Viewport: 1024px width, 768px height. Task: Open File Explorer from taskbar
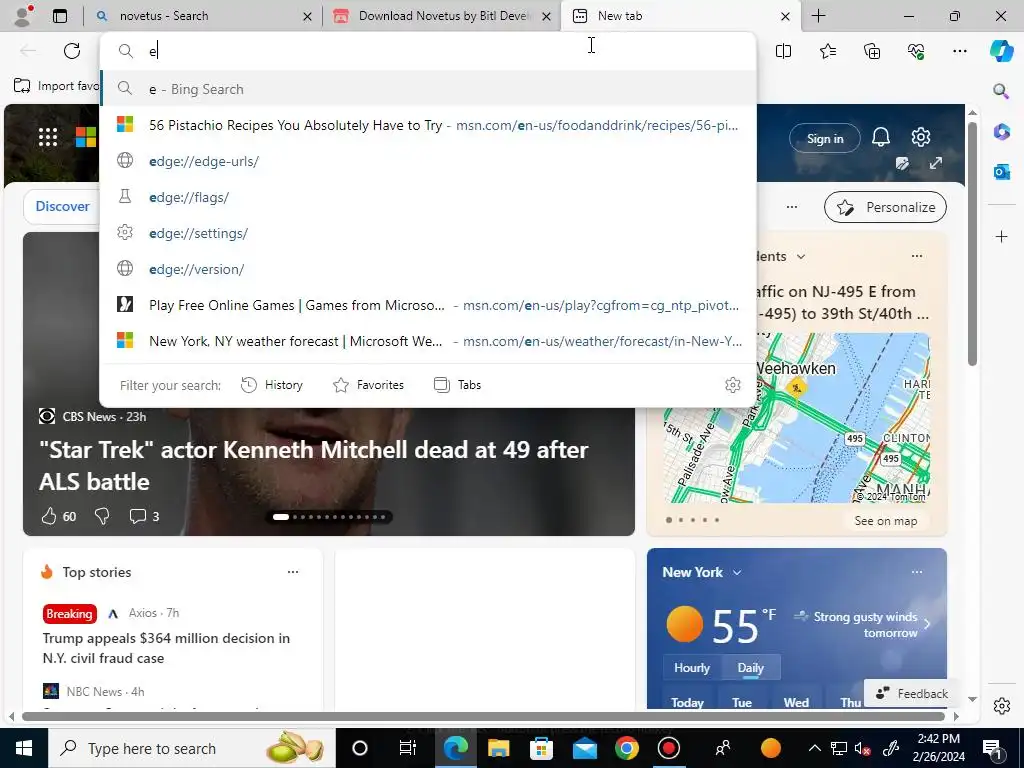(498, 748)
